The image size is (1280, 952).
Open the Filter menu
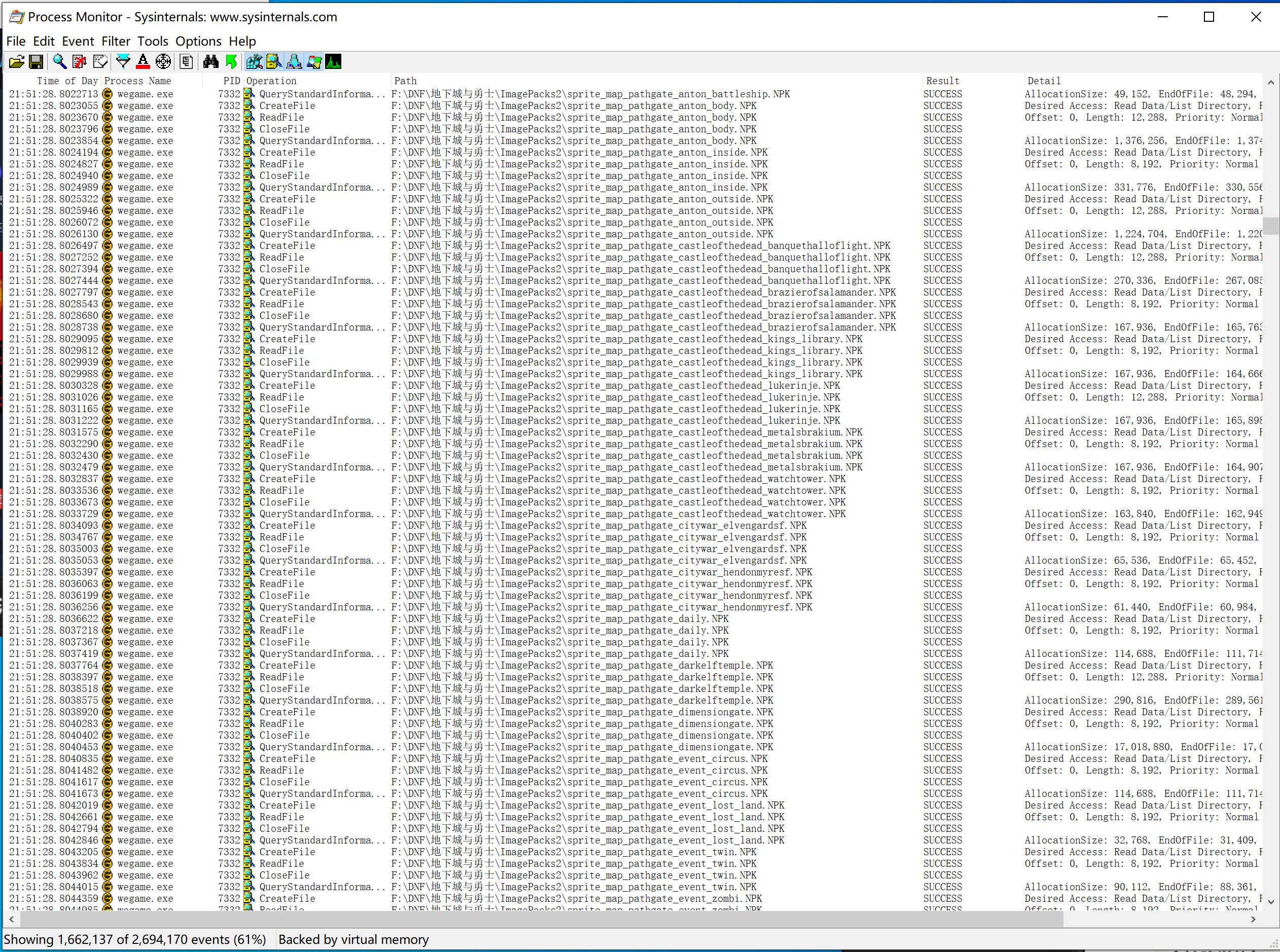(115, 42)
